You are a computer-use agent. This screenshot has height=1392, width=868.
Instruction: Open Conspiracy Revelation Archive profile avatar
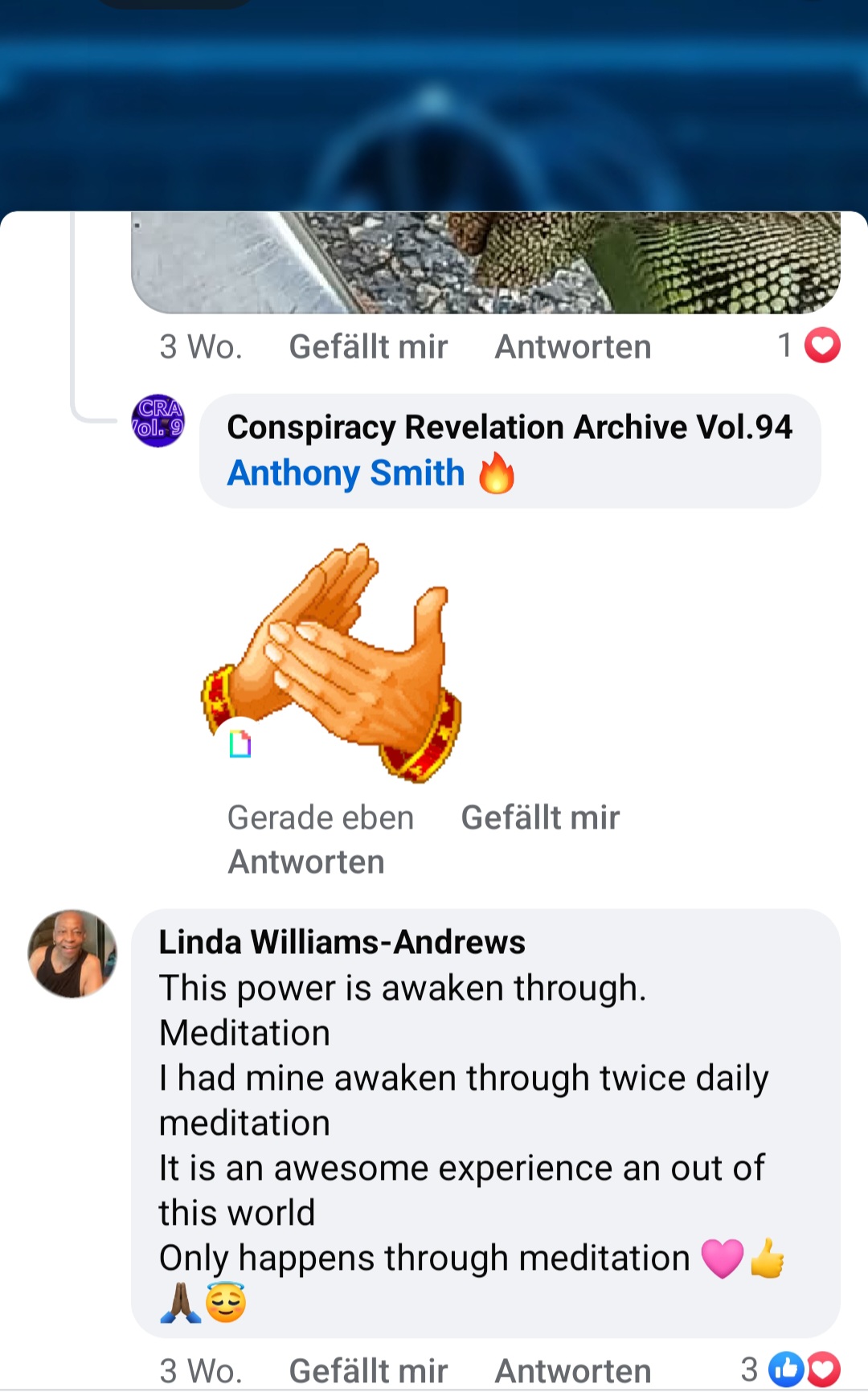tap(158, 420)
